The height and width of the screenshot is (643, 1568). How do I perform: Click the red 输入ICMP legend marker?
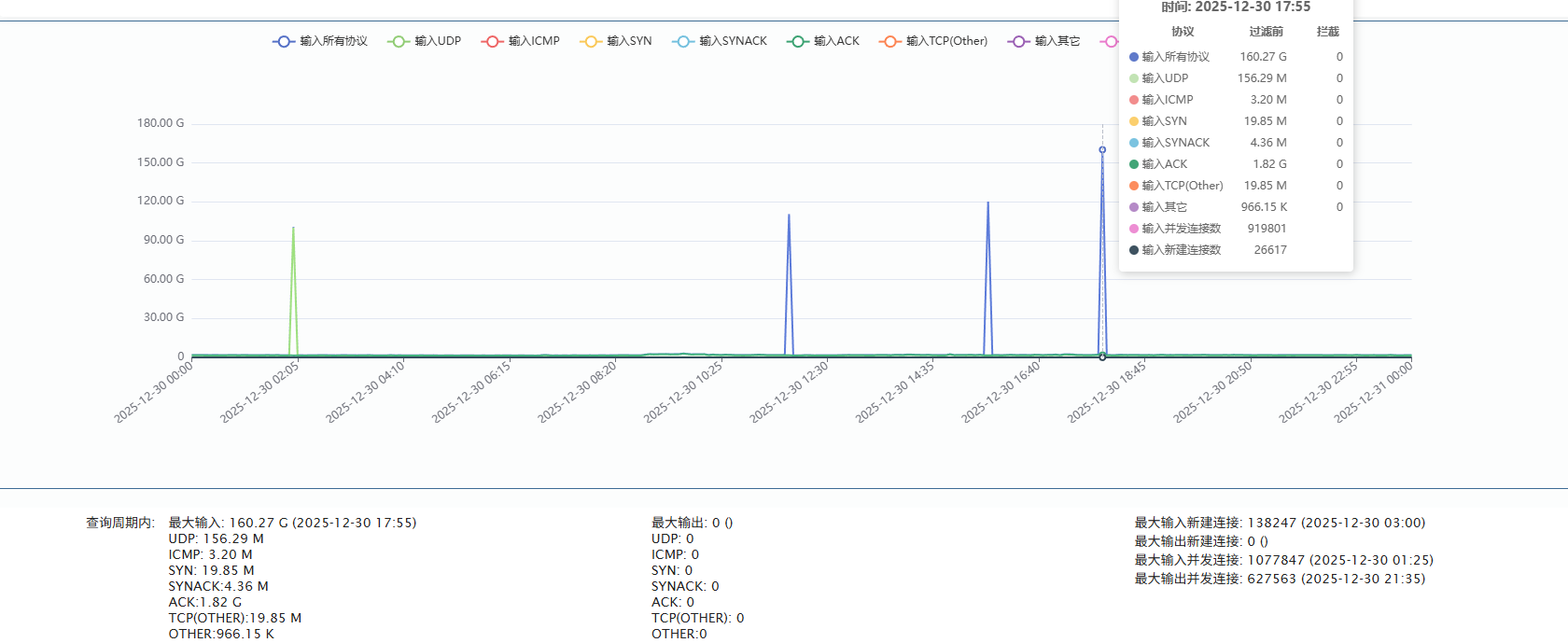[492, 41]
